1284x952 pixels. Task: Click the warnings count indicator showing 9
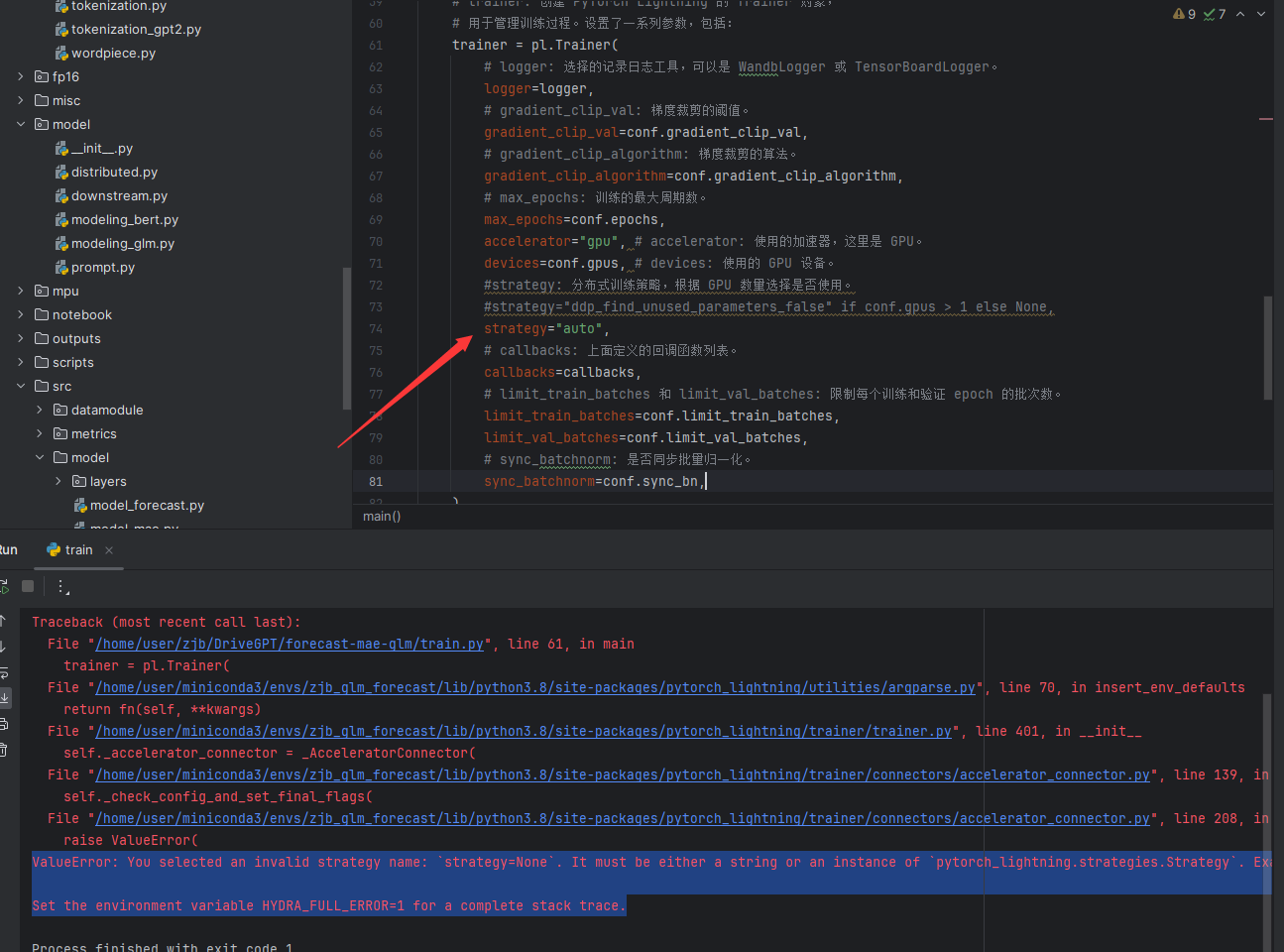pyautogui.click(x=1184, y=14)
